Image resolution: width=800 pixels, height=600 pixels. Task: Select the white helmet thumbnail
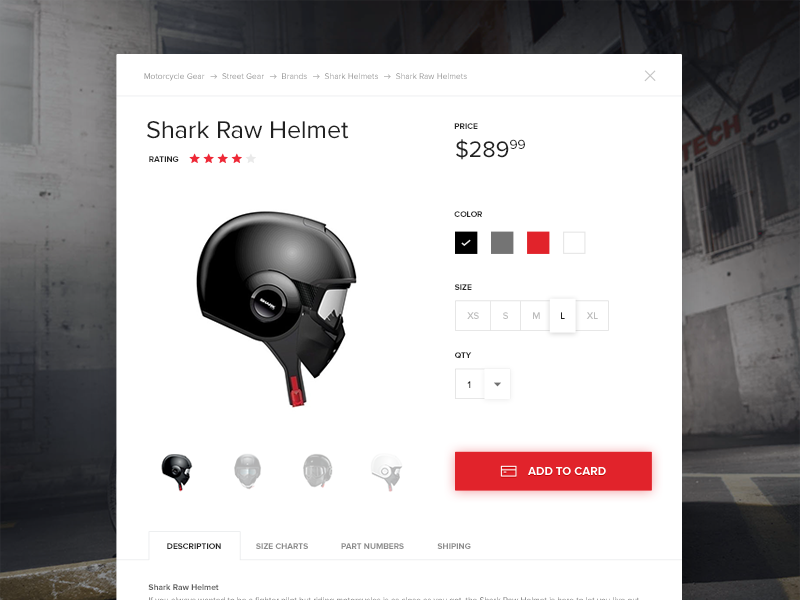[x=386, y=471]
